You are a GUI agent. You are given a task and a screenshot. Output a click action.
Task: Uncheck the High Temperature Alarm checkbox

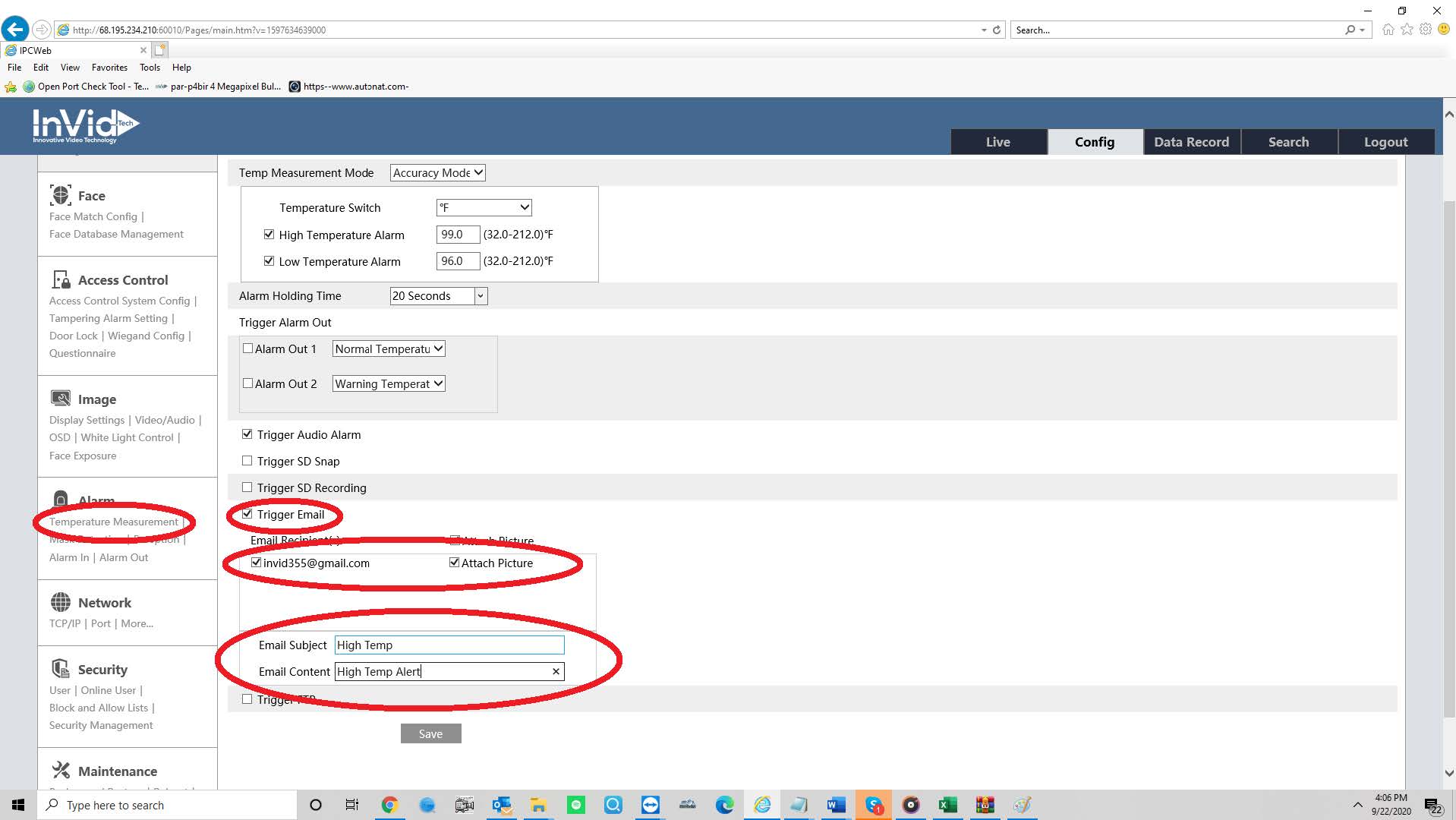point(269,235)
